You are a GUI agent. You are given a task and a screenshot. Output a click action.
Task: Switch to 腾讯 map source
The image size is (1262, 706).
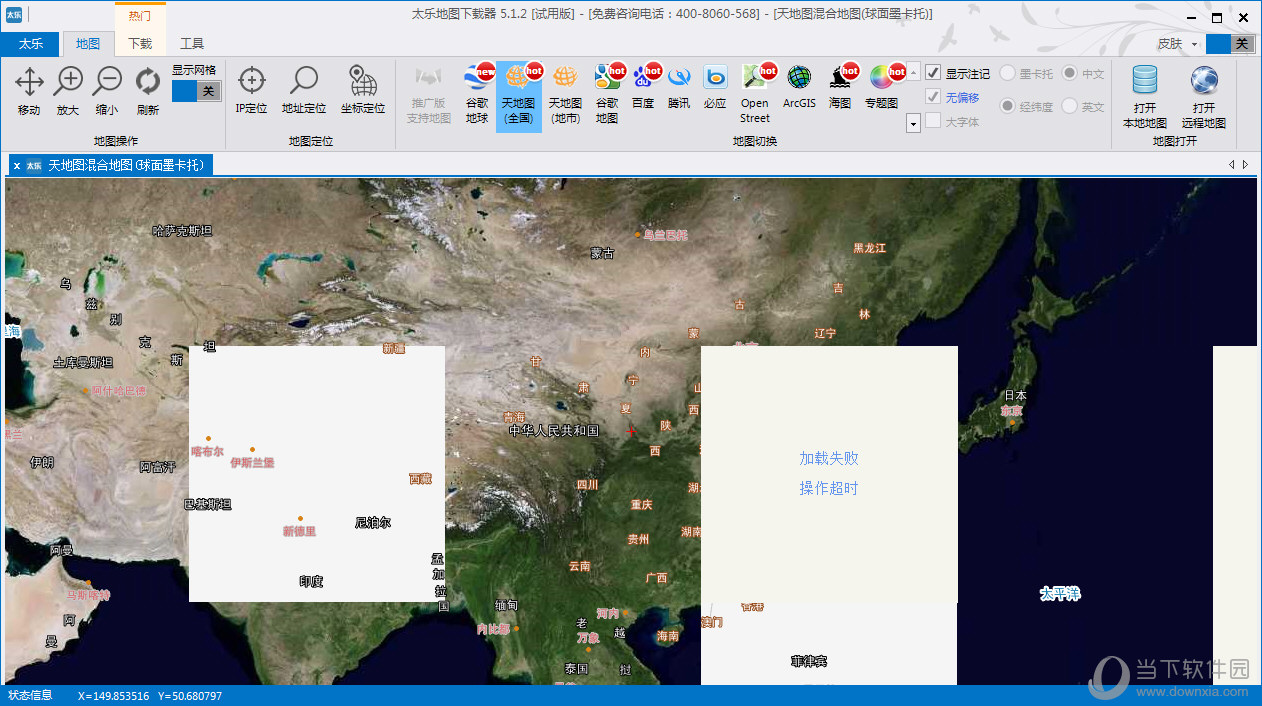point(679,88)
